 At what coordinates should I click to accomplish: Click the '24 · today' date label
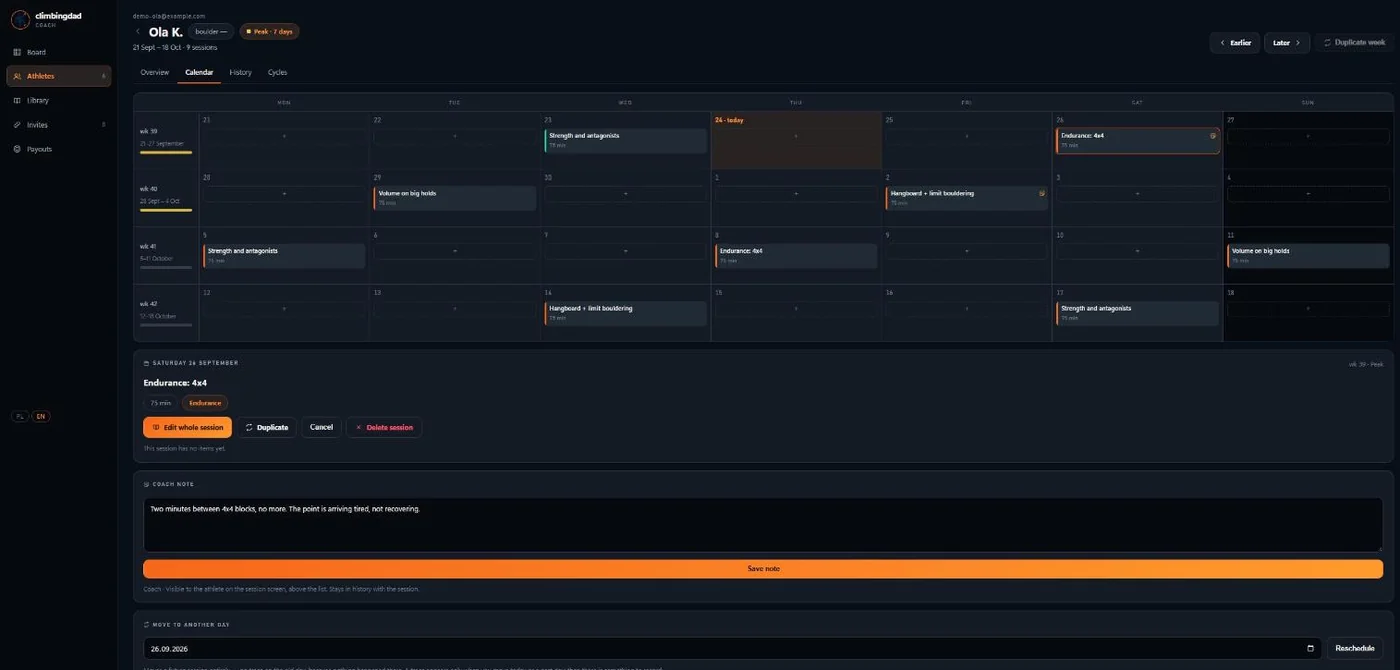(729, 120)
